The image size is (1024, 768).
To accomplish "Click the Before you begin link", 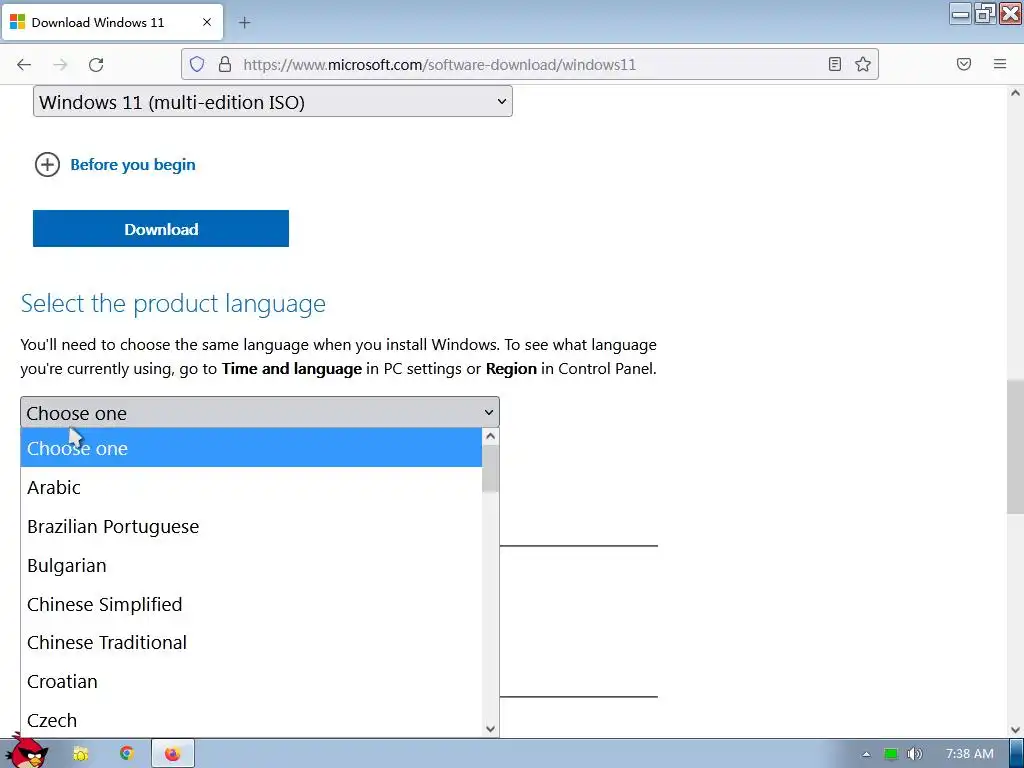I will point(133,165).
